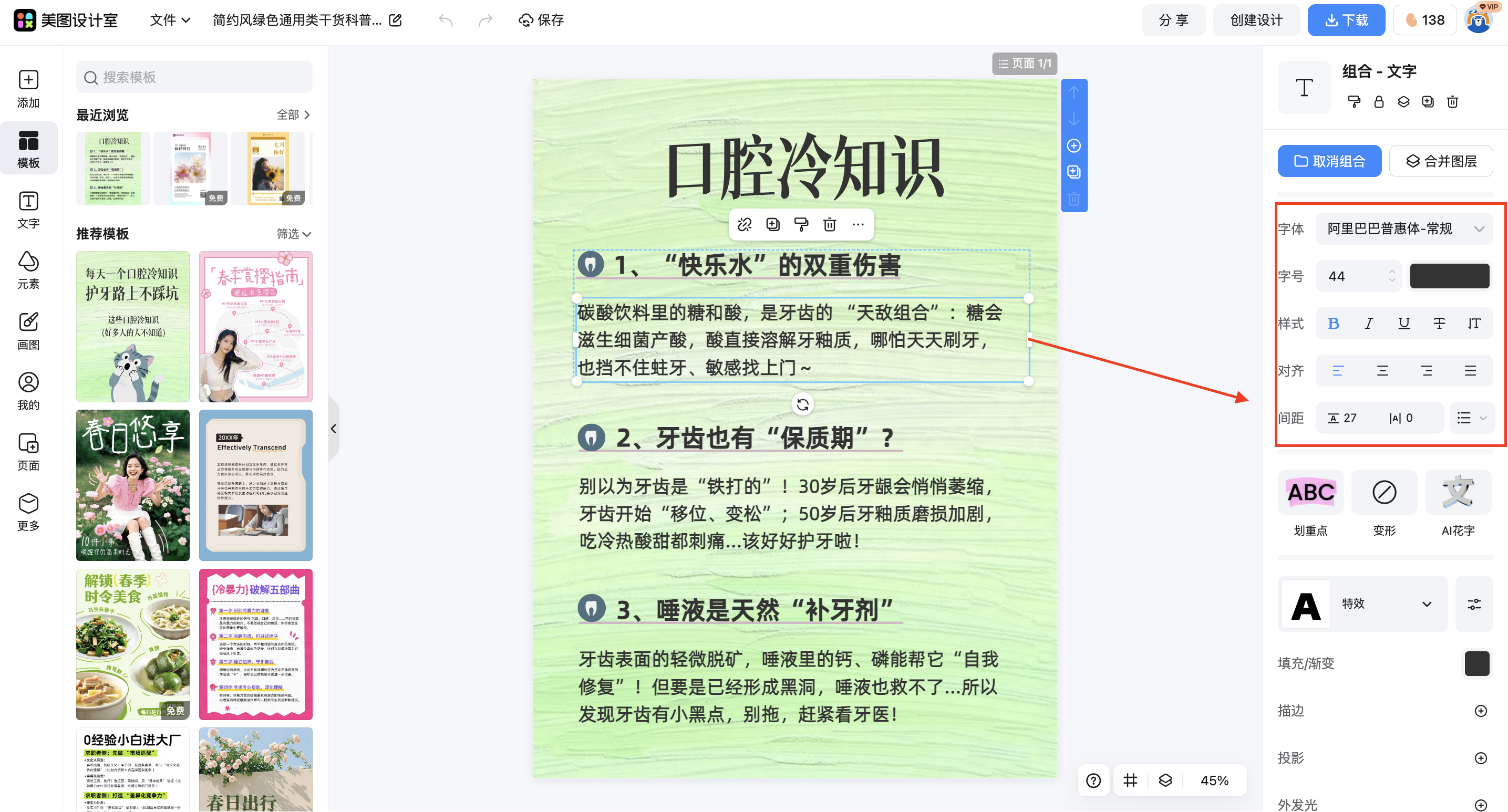Open the 筛选 filter menu
1508x812 pixels.
[x=296, y=233]
